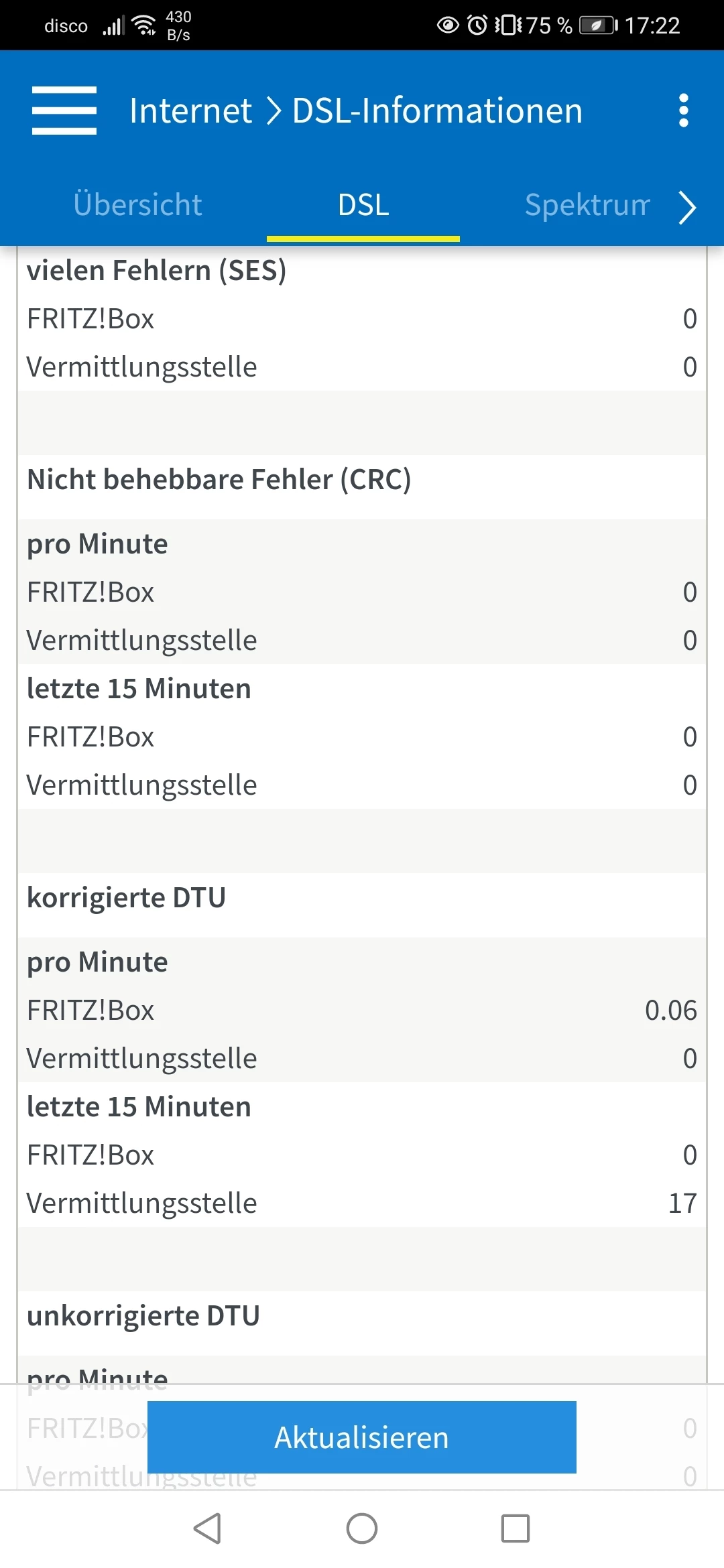This screenshot has height=1568, width=724.
Task: Switch to the Übersicht tab
Action: pyautogui.click(x=137, y=204)
